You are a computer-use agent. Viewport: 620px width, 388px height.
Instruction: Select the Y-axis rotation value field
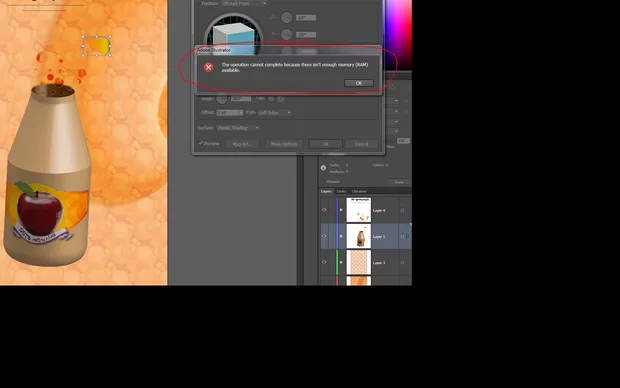tap(306, 35)
